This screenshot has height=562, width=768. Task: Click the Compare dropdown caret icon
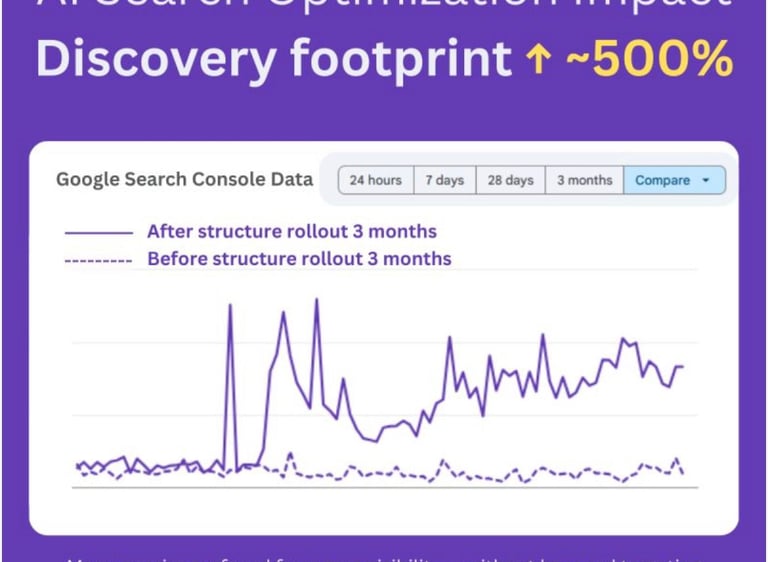(705, 180)
